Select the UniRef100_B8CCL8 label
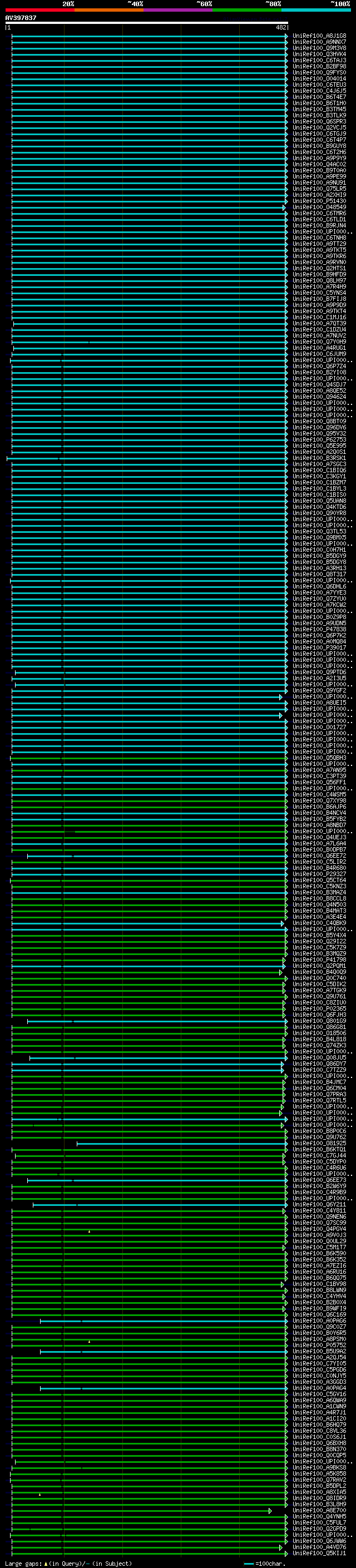 (319, 898)
